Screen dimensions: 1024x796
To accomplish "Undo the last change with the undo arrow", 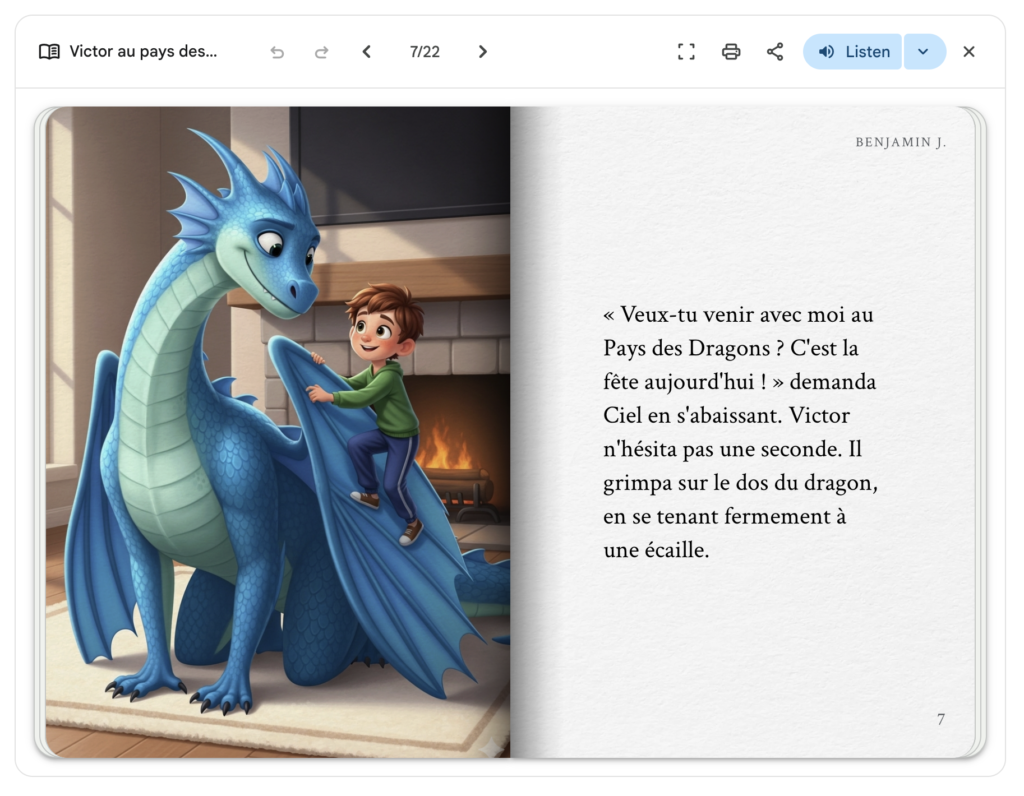I will pos(277,52).
